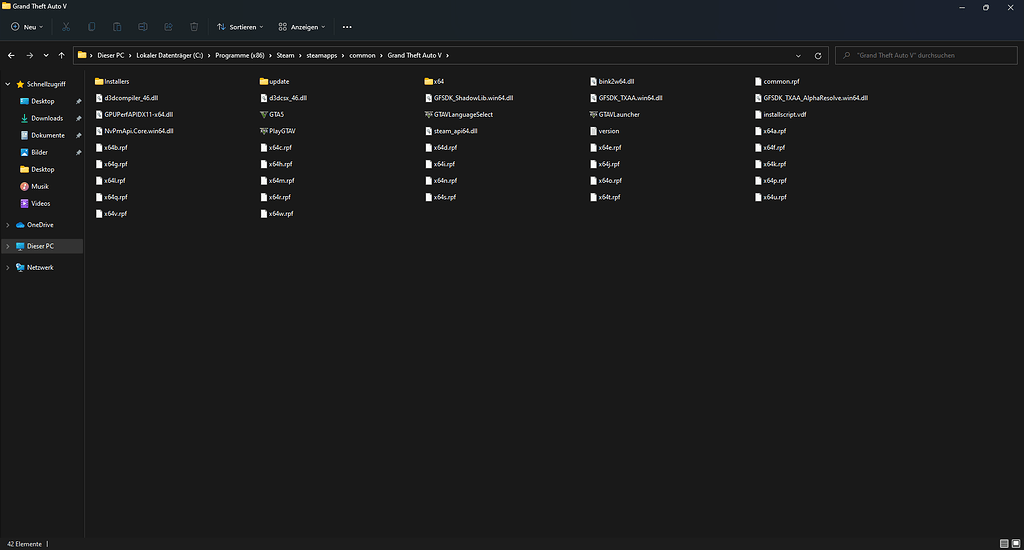Viewport: 1024px width, 550px height.
Task: Select the file x64s.rpf
Action: click(440, 197)
